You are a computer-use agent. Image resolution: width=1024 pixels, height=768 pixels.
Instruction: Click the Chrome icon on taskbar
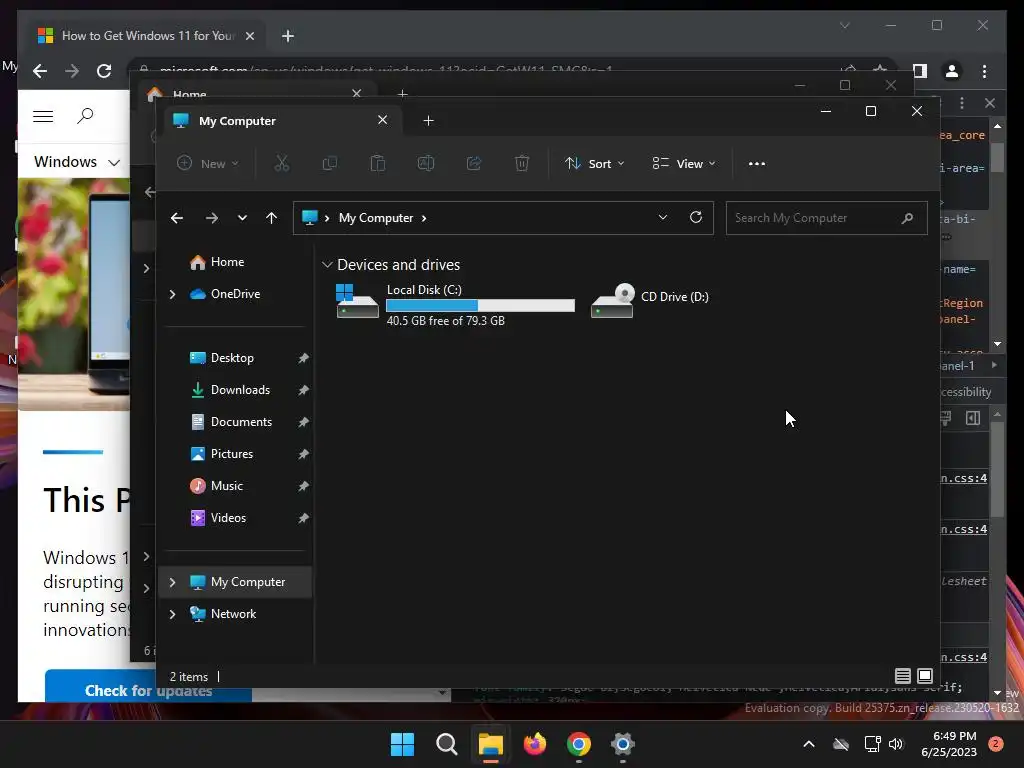(x=579, y=744)
